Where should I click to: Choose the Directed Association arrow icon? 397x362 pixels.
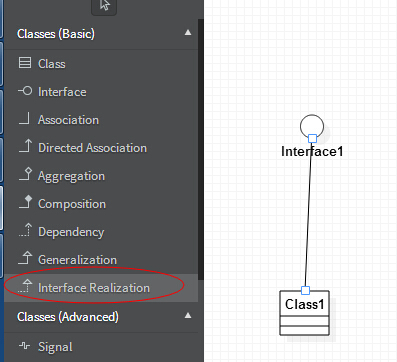[25, 146]
